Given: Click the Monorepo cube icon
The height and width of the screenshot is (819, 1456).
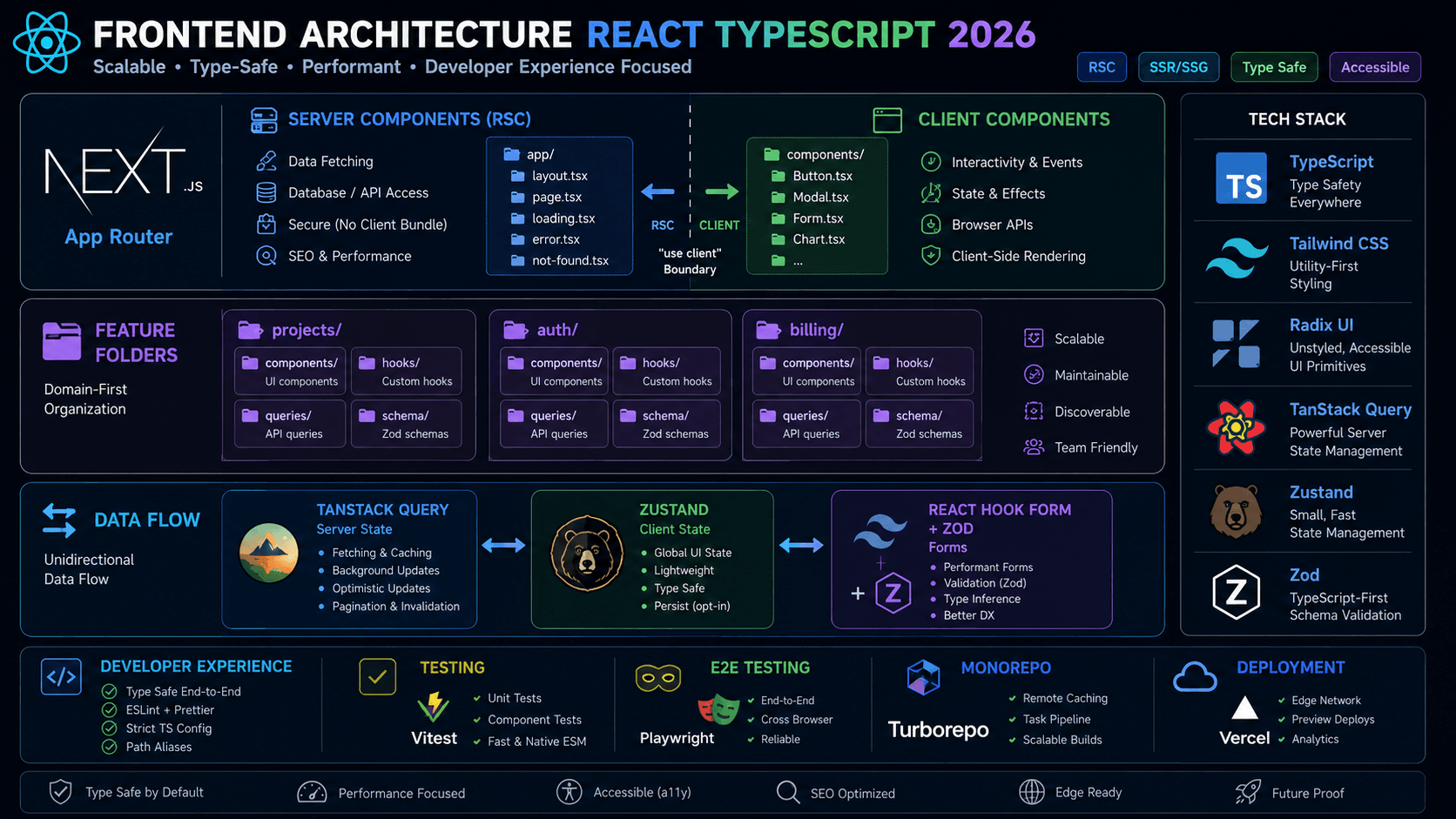Looking at the screenshot, I should (923, 676).
